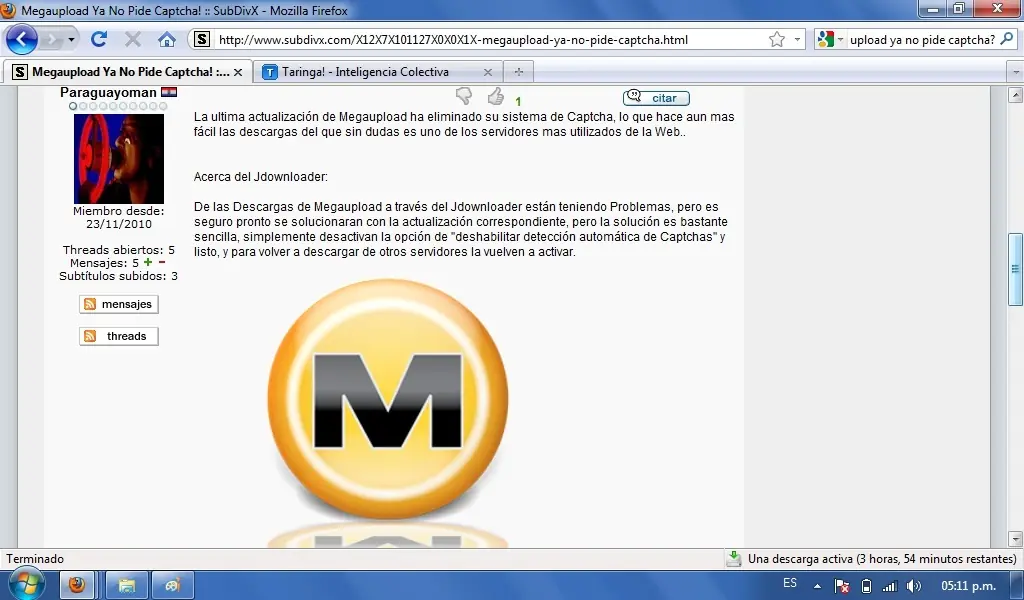Click the stop loading X icon
Viewport: 1024px width, 600px height.
[133, 39]
